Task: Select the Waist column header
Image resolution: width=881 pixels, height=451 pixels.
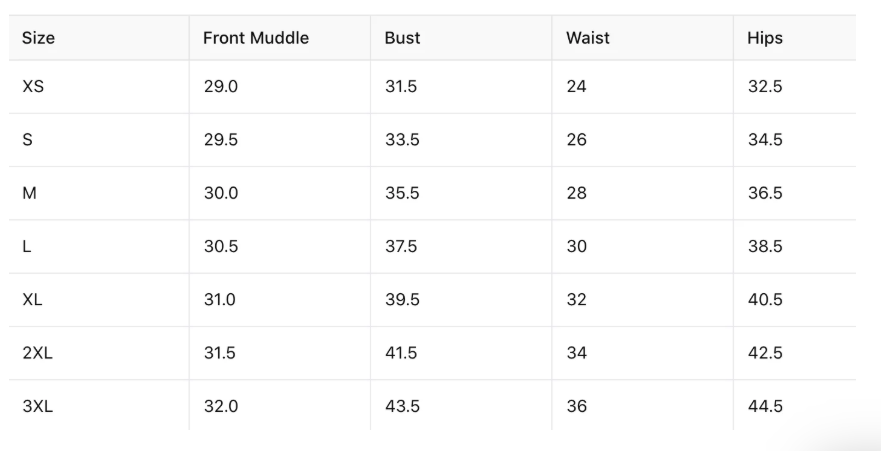Action: (x=587, y=38)
